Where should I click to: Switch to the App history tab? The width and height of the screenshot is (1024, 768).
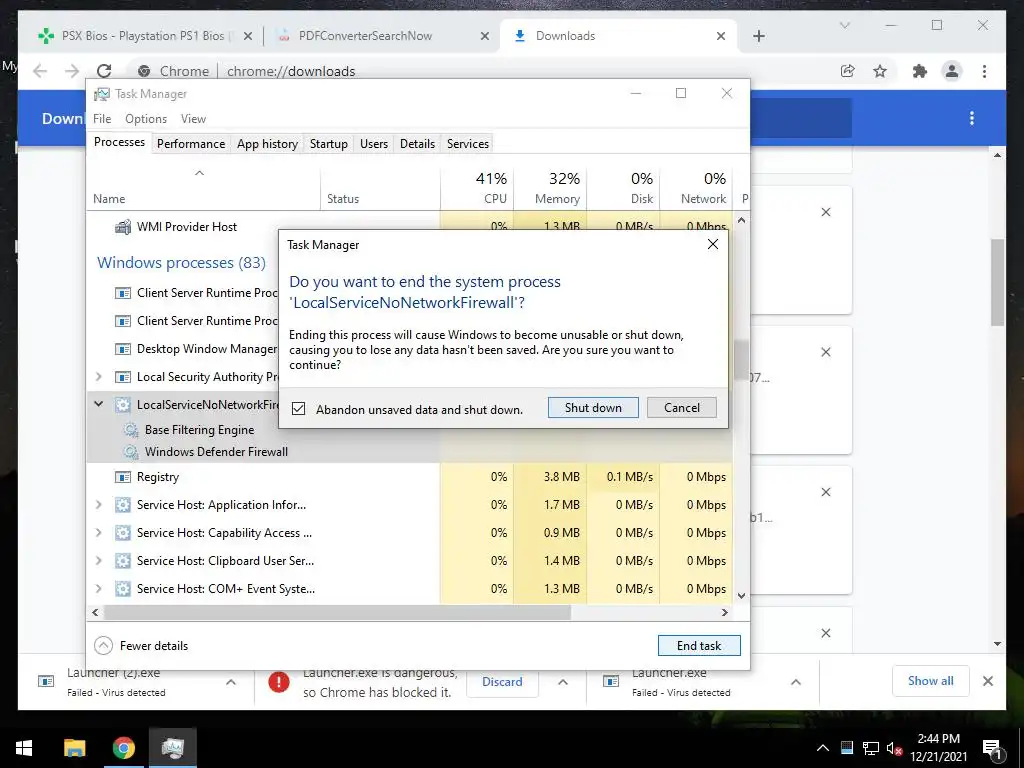(267, 144)
